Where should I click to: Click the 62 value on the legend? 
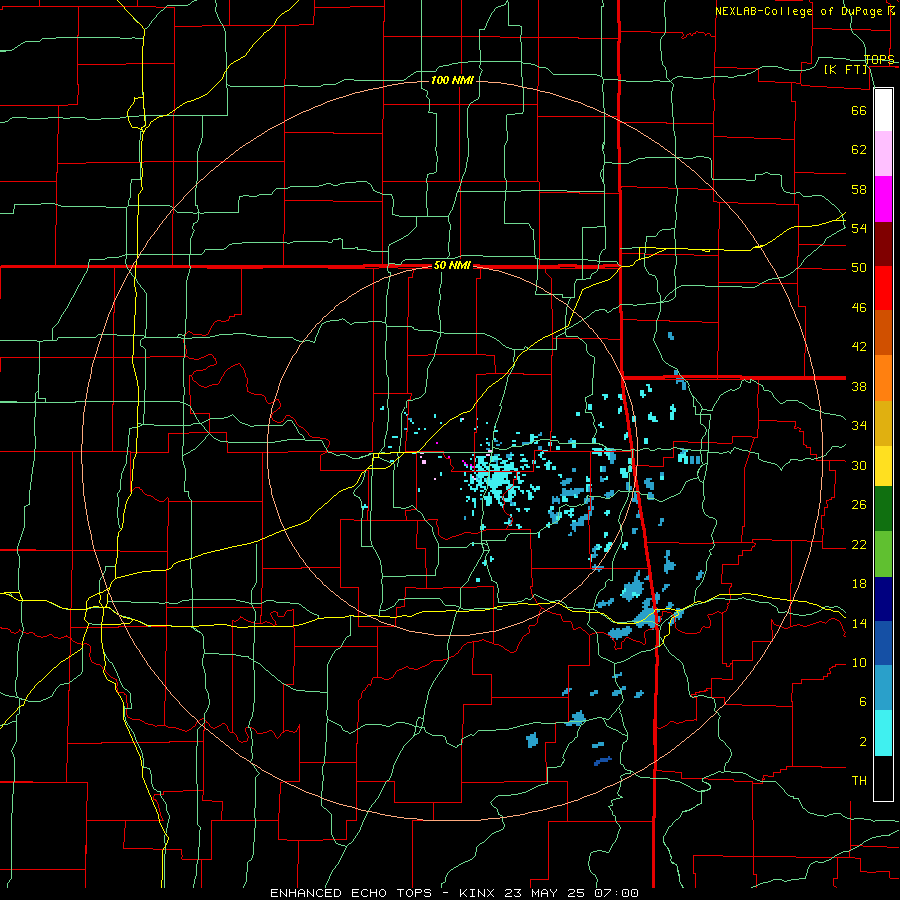(859, 150)
